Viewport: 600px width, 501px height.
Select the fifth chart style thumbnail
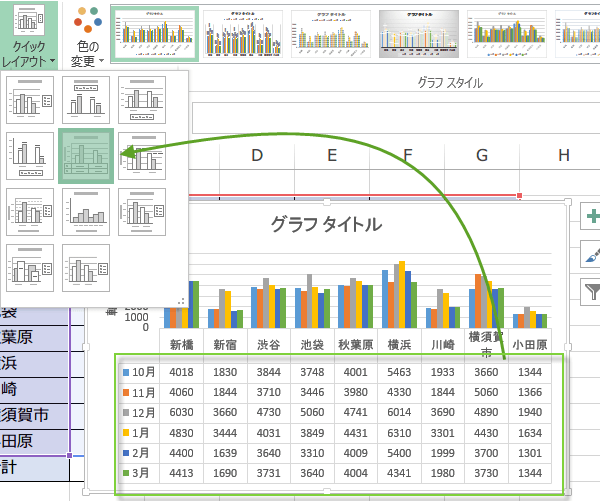pos(507,34)
